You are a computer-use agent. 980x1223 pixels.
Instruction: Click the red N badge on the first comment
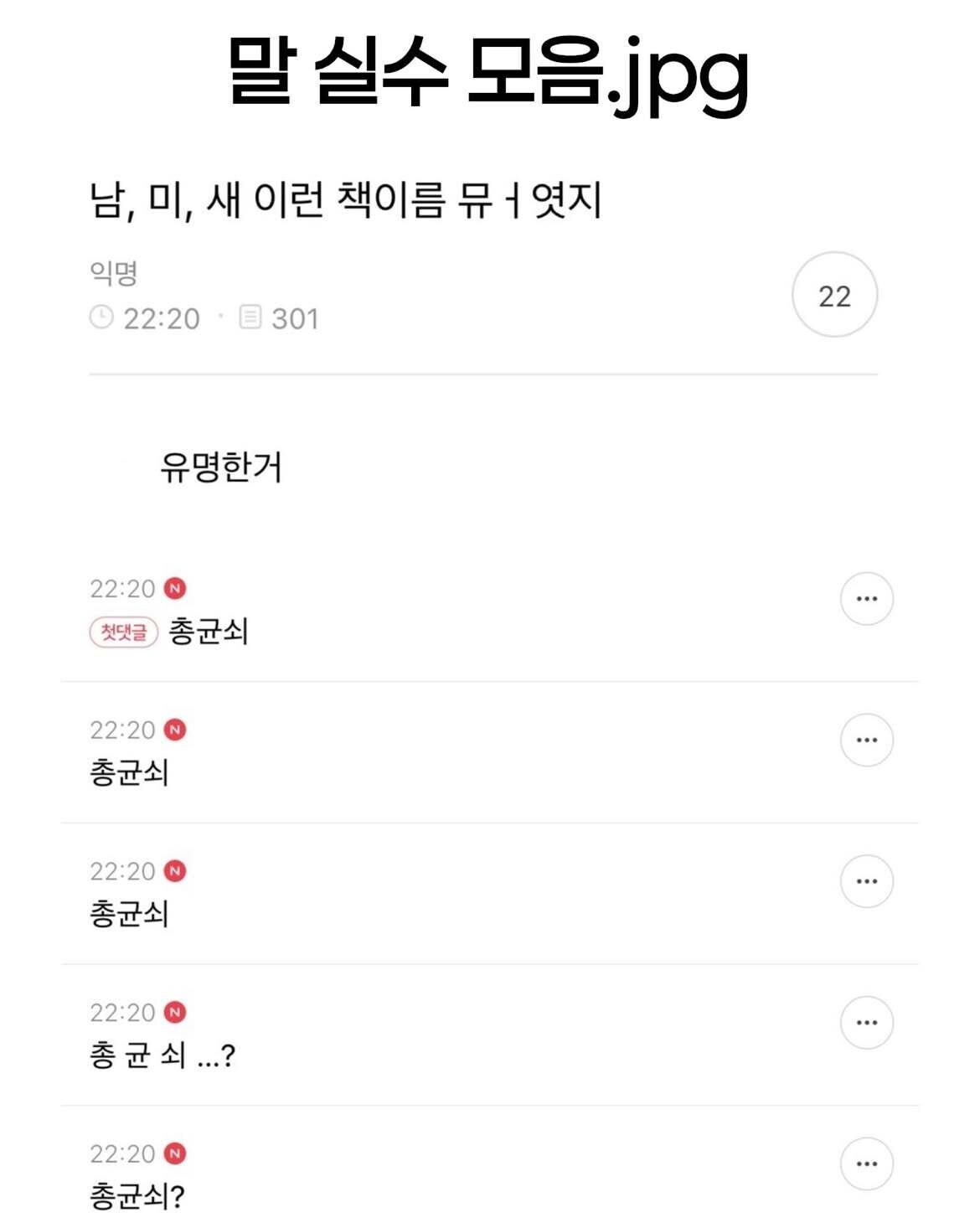(x=175, y=589)
